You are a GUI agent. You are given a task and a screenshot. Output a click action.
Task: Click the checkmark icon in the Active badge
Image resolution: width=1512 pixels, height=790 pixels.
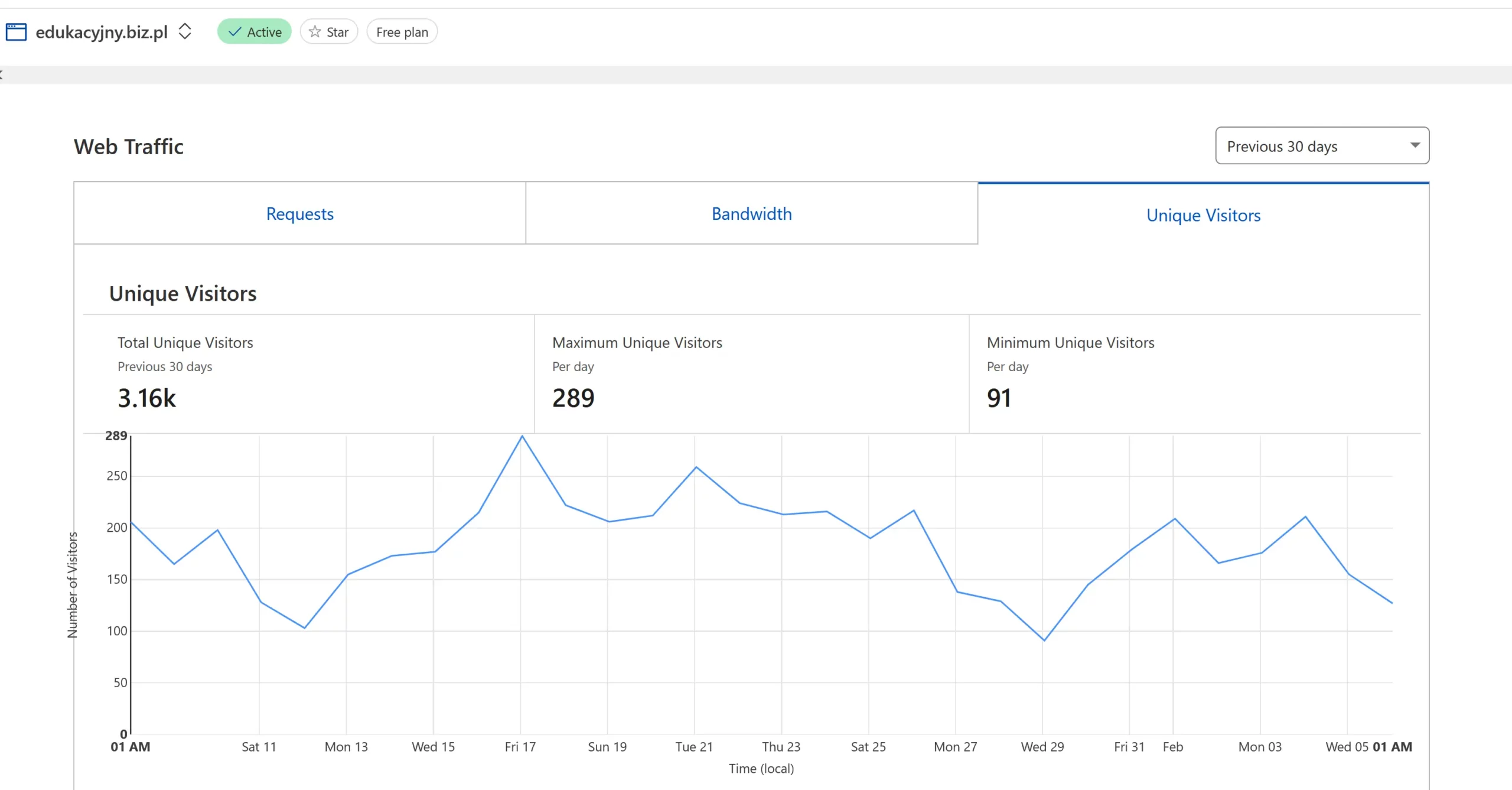pos(235,32)
